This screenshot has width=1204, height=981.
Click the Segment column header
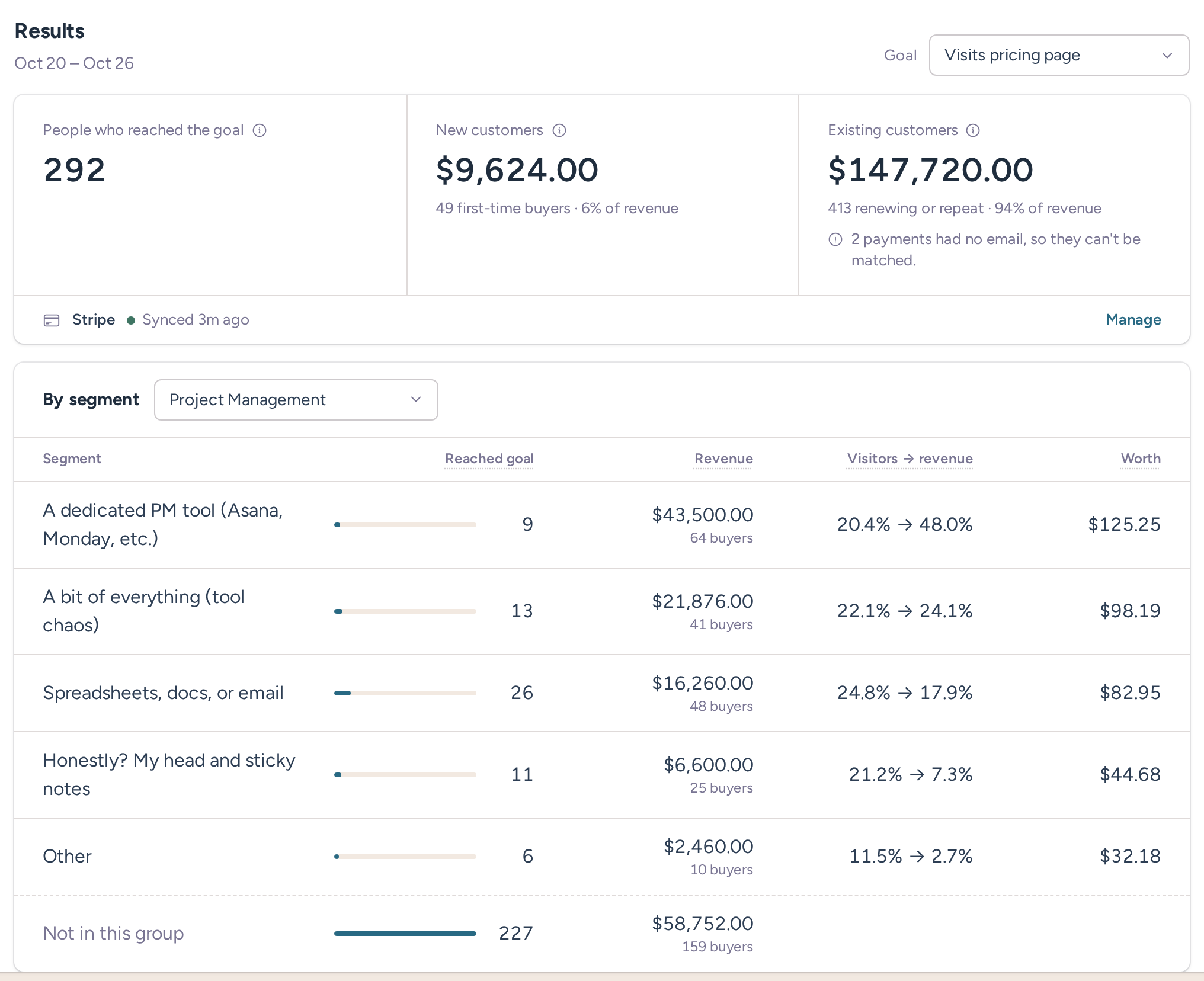pyautogui.click(x=72, y=459)
